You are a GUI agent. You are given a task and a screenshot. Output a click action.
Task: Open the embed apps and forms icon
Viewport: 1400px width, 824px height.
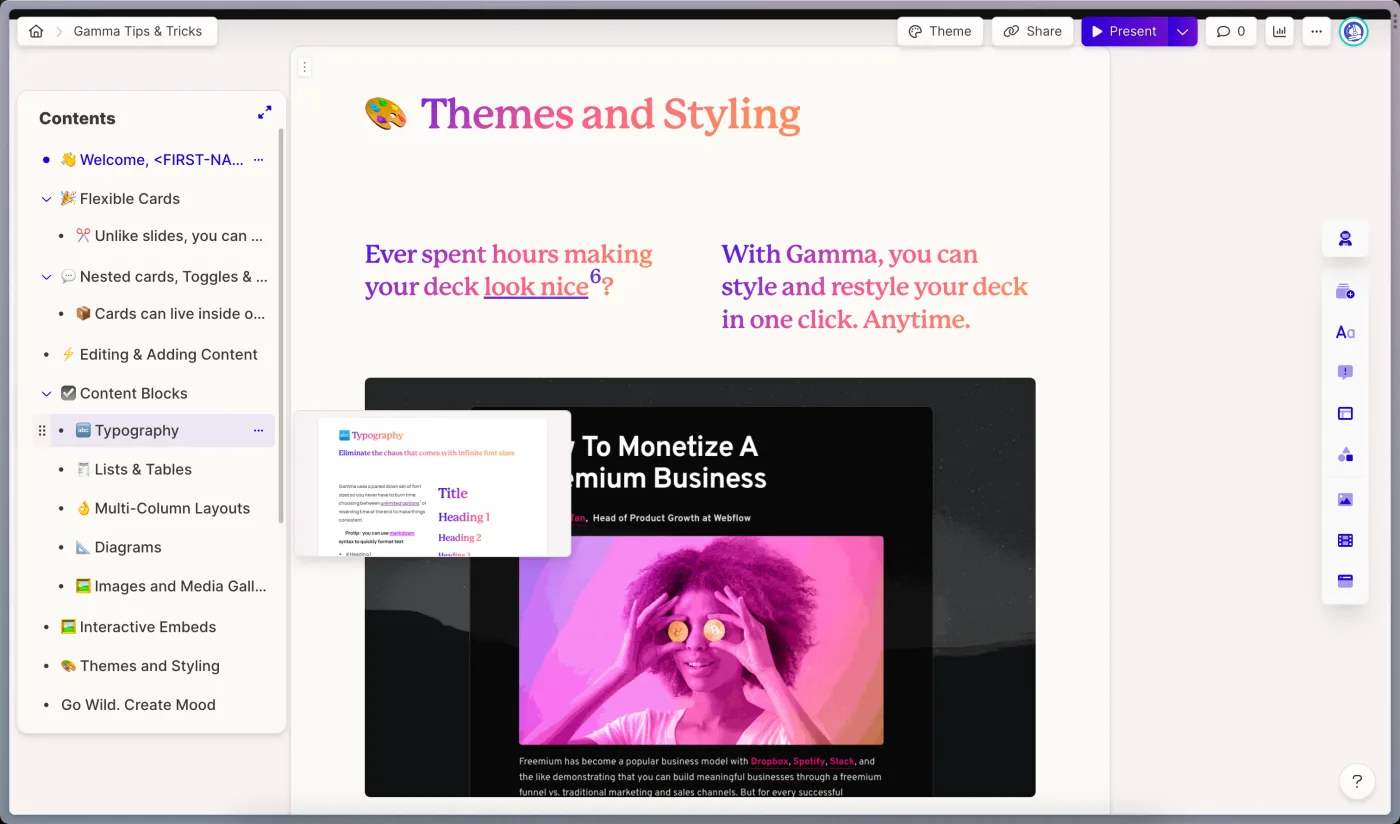click(1345, 581)
